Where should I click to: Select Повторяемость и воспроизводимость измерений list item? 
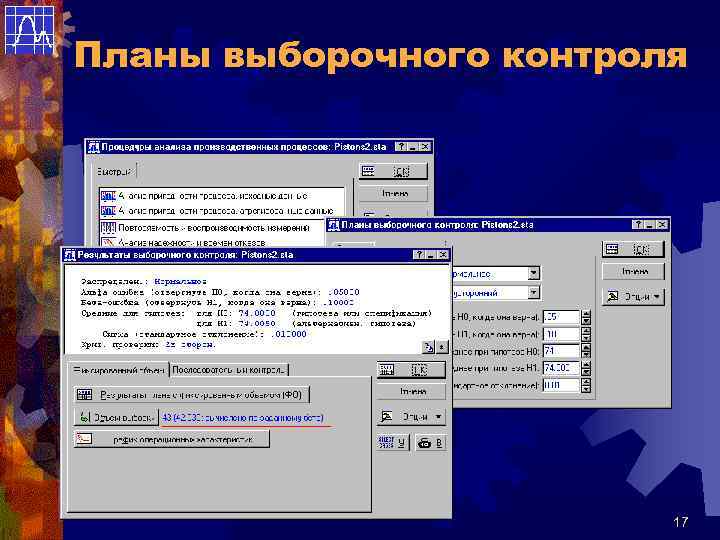[x=213, y=228]
